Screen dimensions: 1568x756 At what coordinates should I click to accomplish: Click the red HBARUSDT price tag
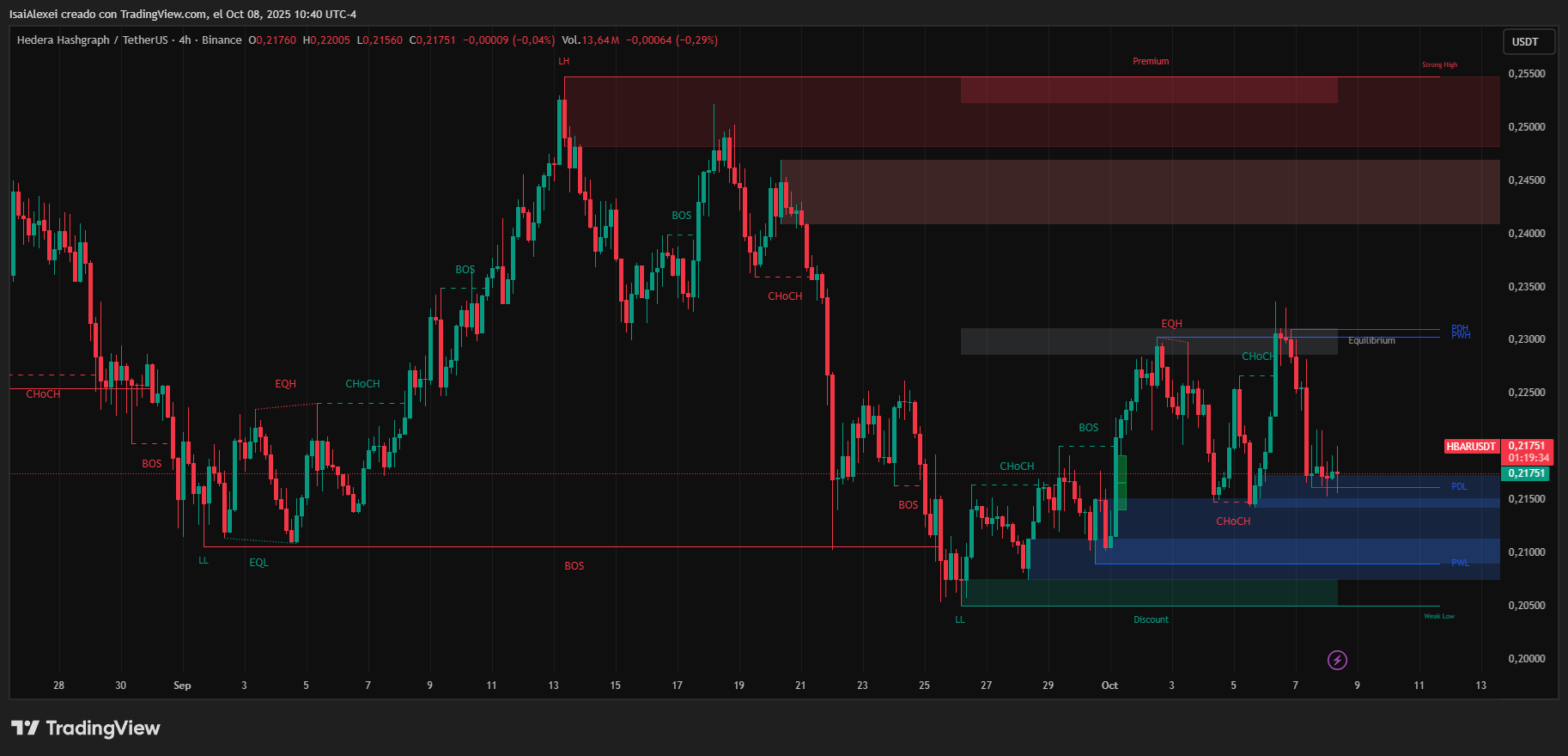(x=1471, y=447)
